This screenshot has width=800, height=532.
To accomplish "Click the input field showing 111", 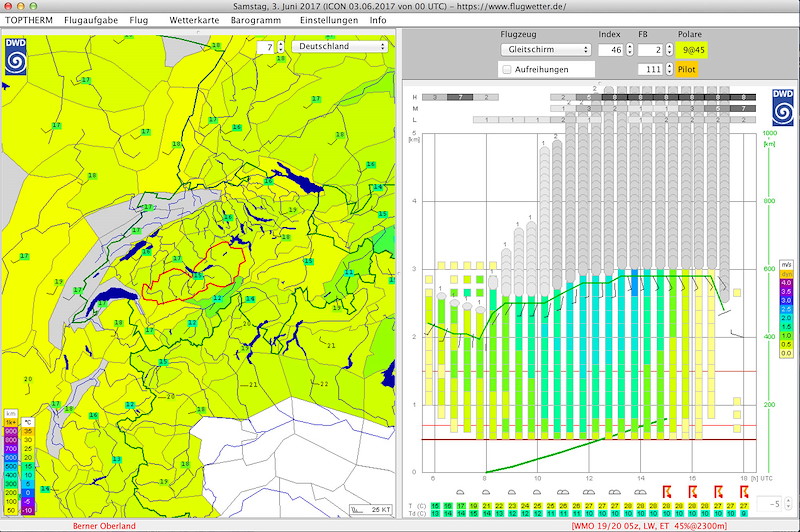I will (x=651, y=69).
